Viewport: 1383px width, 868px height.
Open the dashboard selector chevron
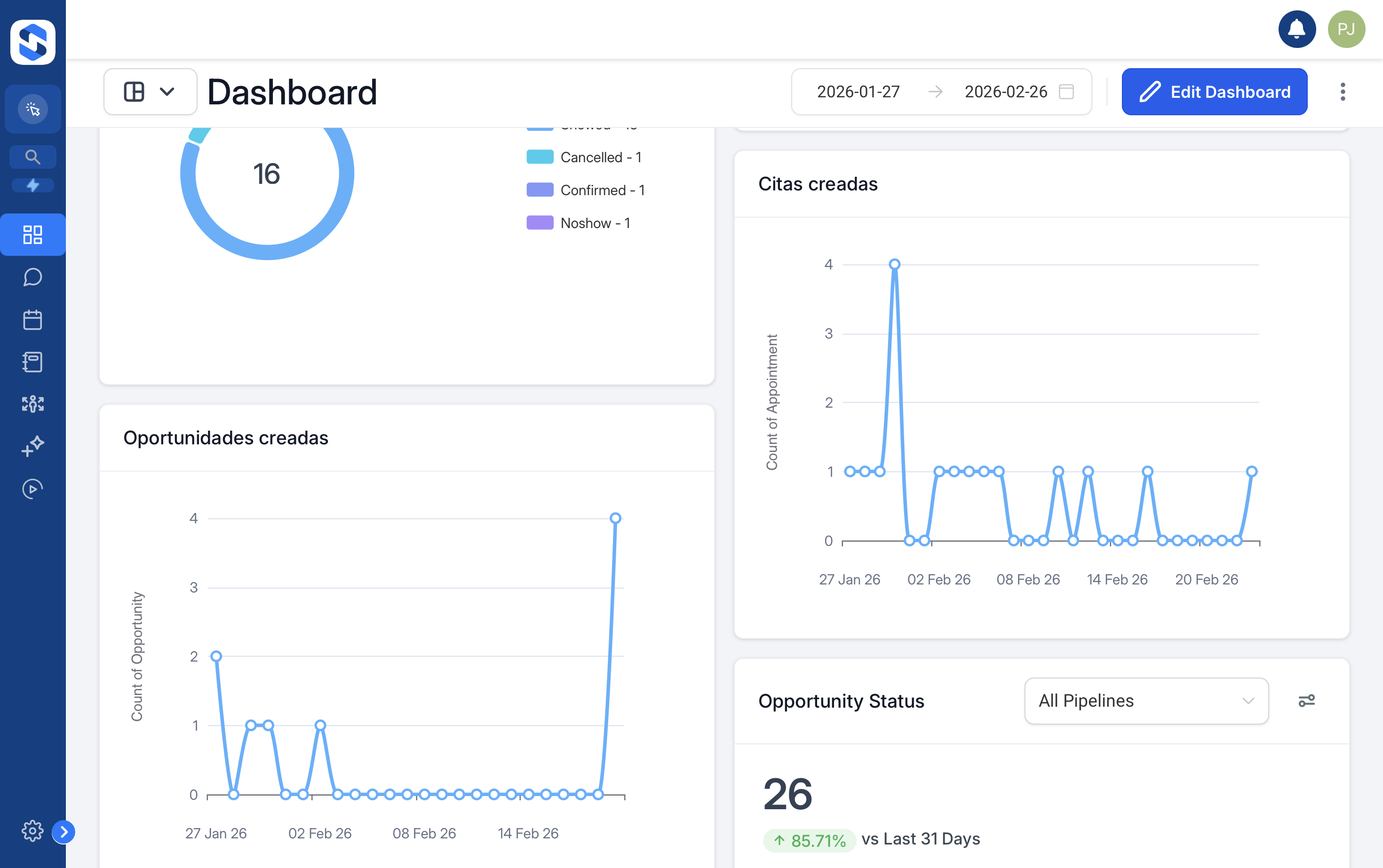167,91
